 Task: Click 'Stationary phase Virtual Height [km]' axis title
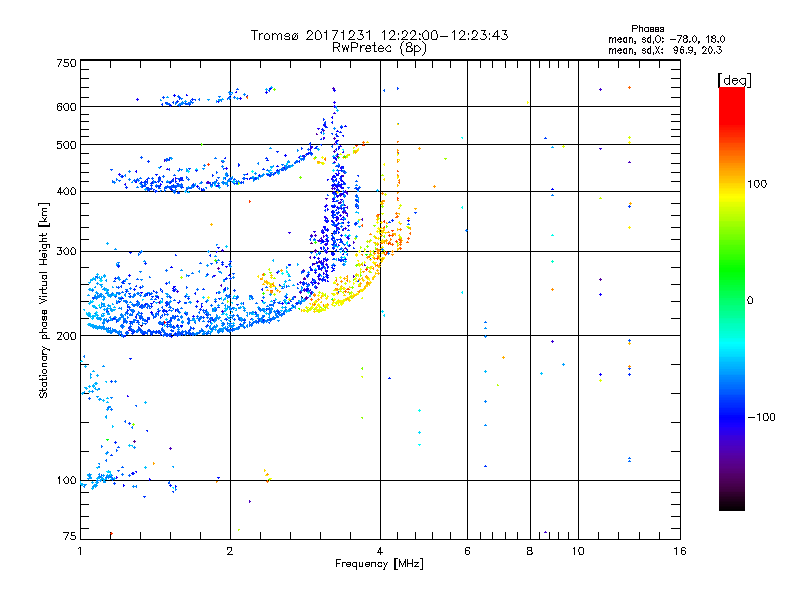pos(44,300)
